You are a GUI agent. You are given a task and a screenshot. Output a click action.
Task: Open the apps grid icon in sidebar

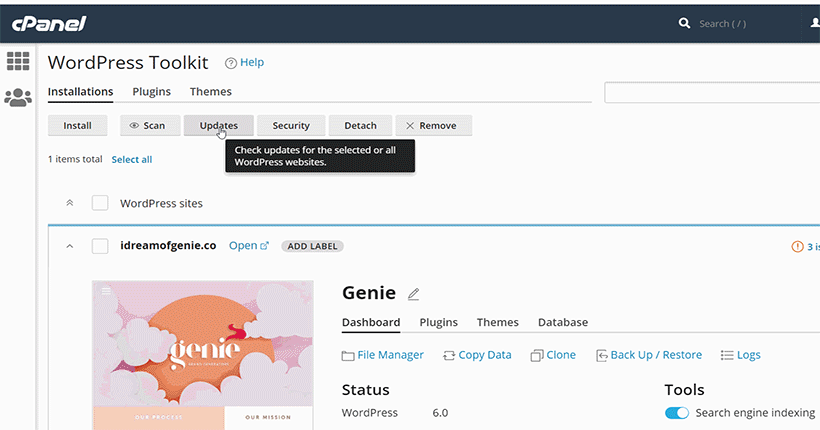pyautogui.click(x=18, y=61)
